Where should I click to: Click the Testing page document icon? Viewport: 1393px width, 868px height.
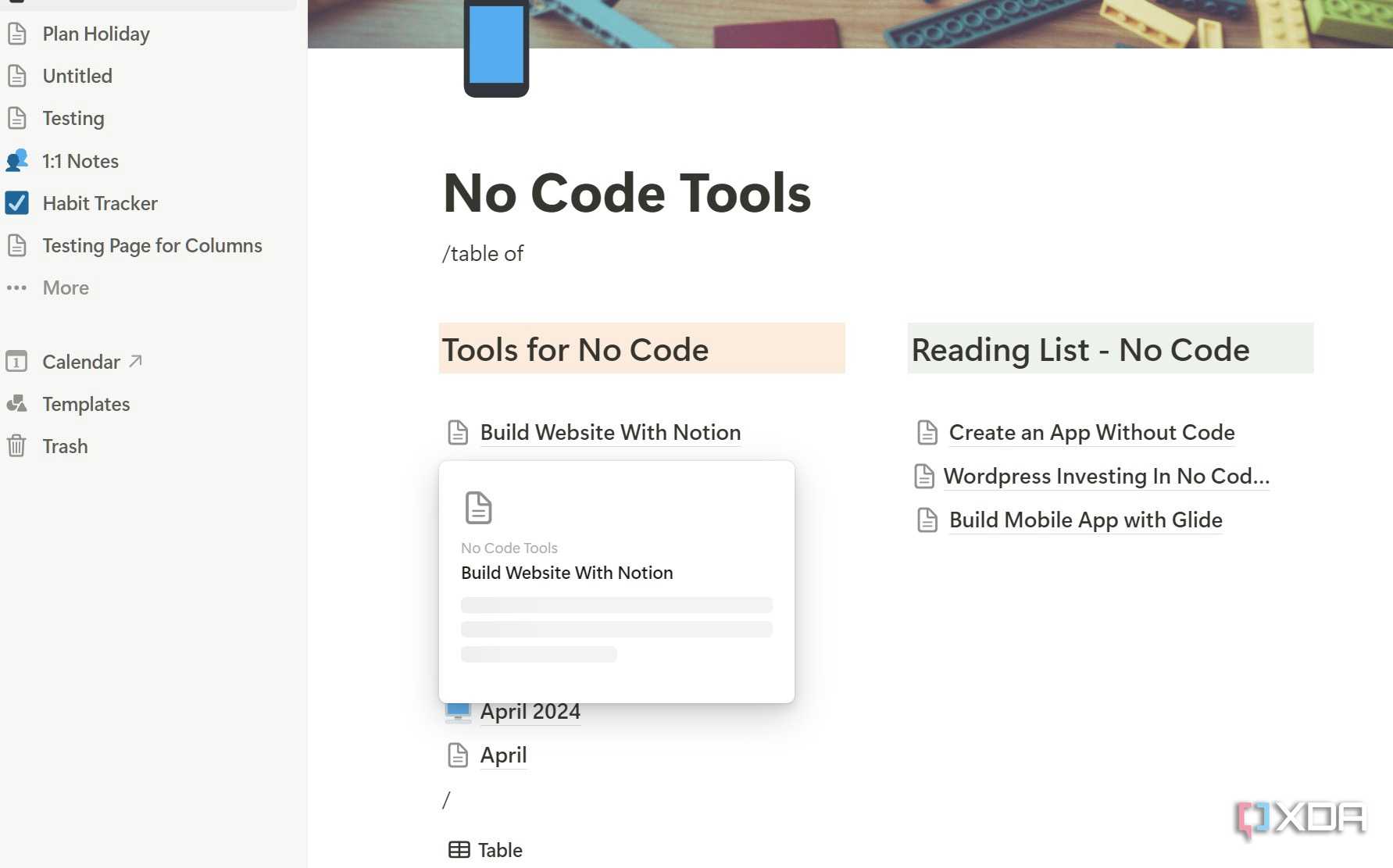(x=16, y=118)
